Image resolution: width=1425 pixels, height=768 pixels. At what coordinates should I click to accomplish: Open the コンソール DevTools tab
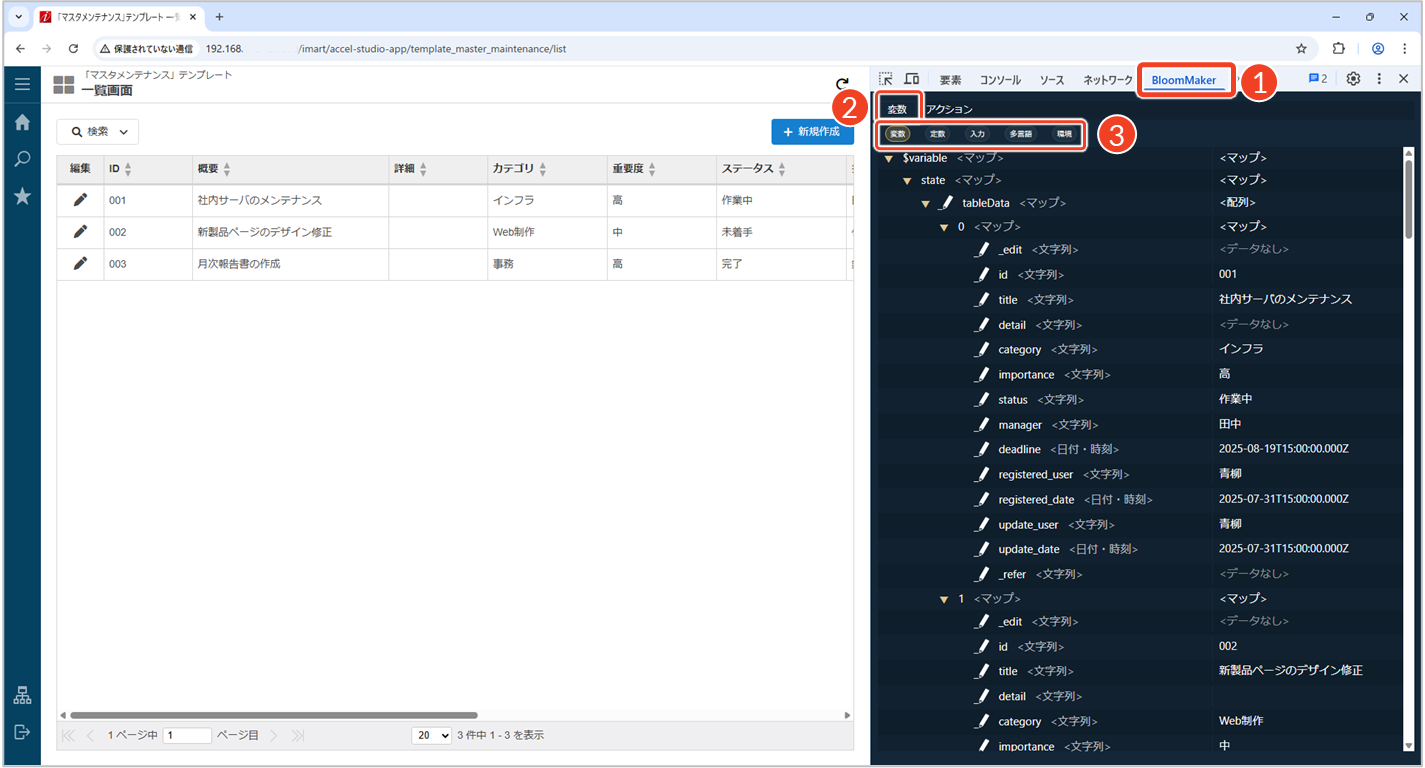click(1000, 80)
